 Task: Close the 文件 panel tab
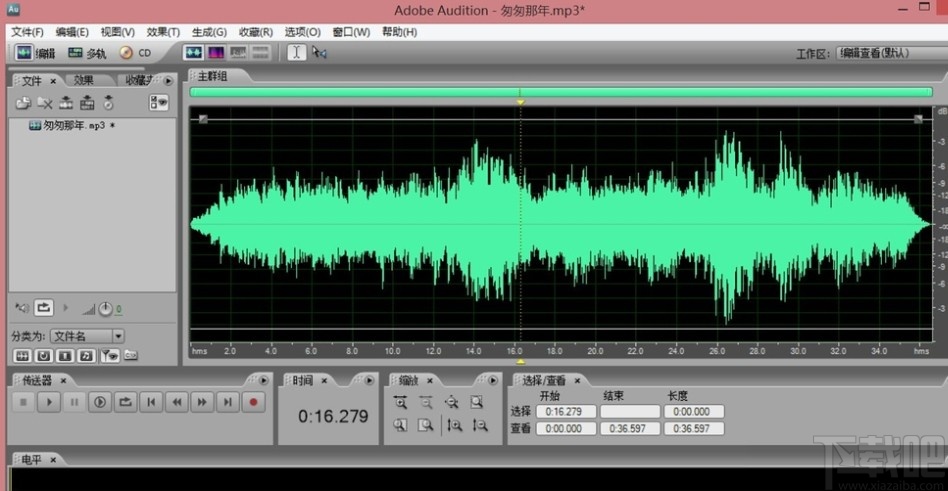[x=53, y=80]
